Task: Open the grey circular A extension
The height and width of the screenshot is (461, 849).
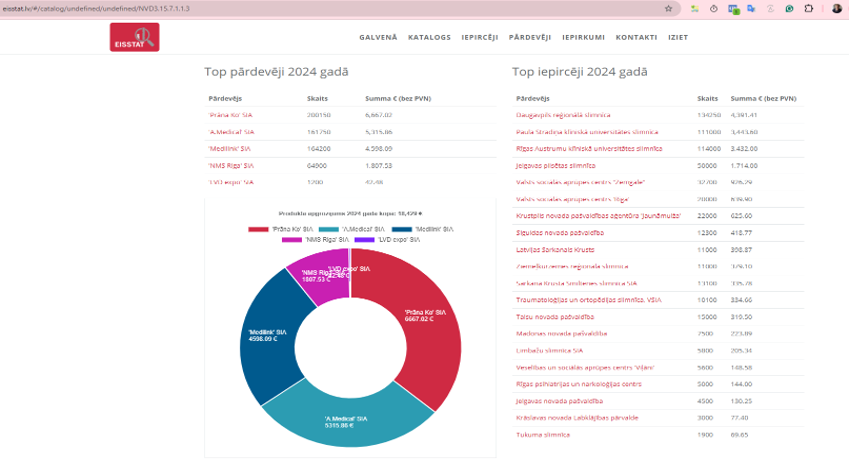Action: coord(770,9)
